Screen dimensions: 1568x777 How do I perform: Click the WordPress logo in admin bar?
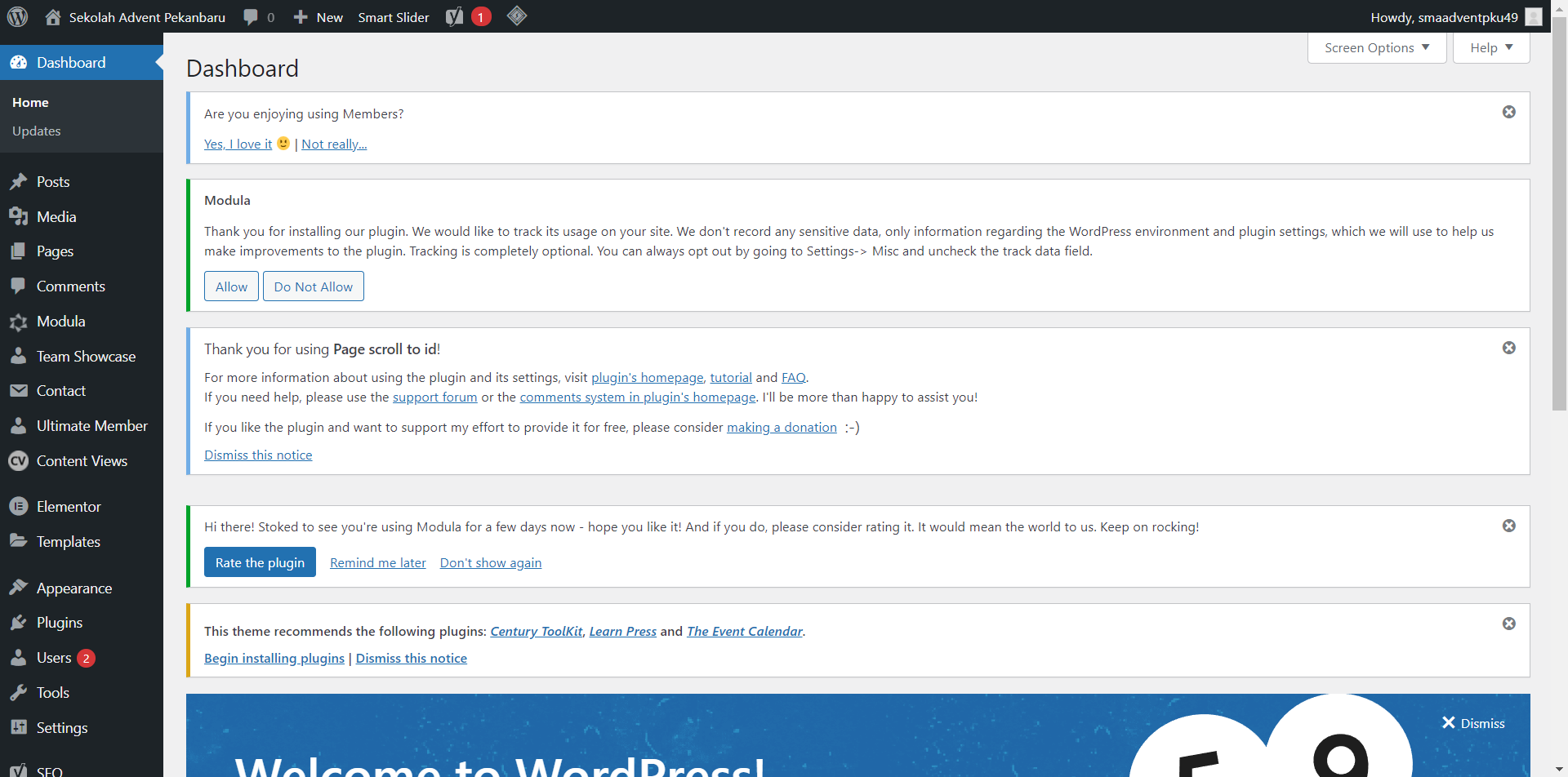pos(18,16)
